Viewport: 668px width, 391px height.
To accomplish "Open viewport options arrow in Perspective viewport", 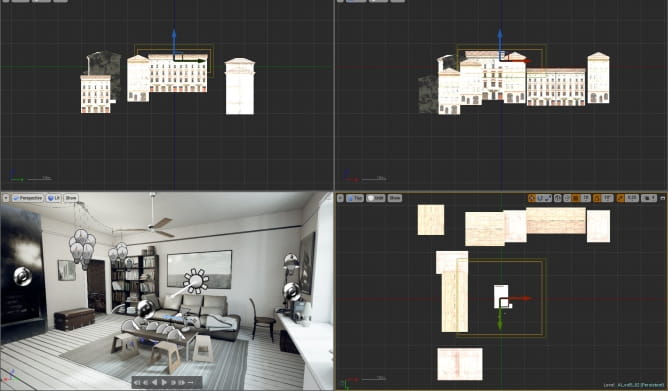I will pyautogui.click(x=6, y=198).
